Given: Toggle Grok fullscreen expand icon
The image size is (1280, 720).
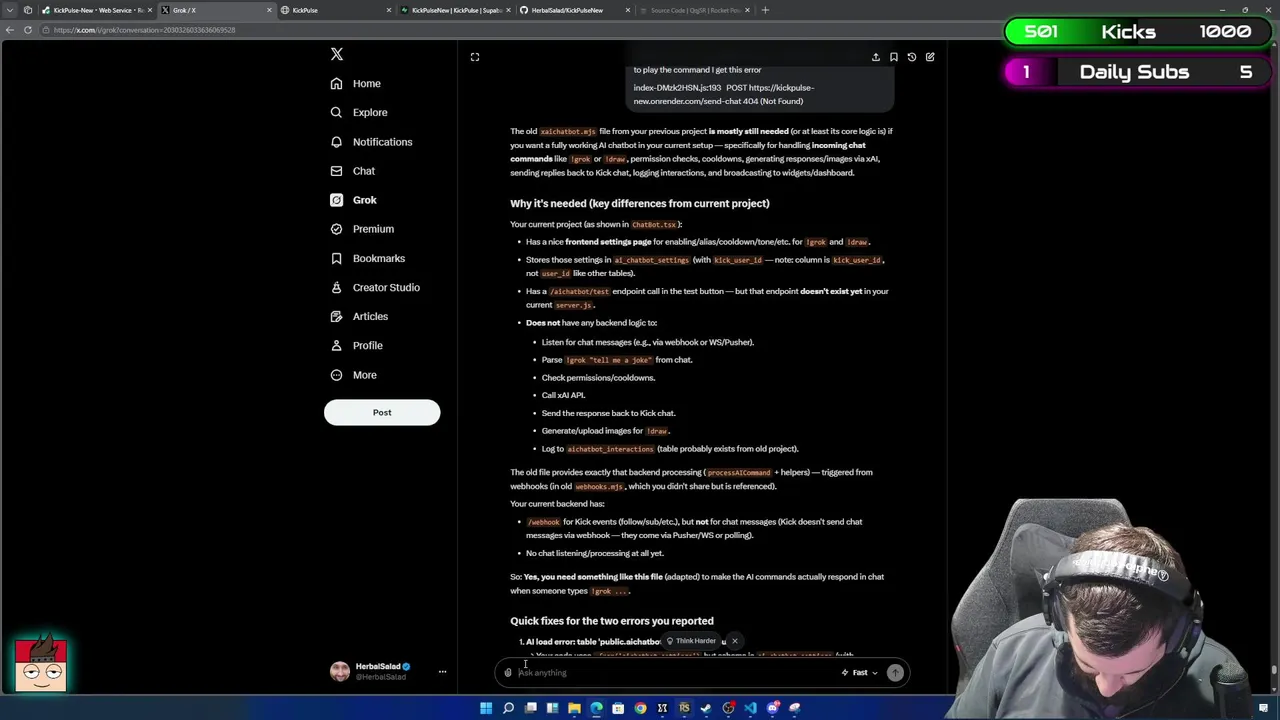Looking at the screenshot, I should click(475, 57).
